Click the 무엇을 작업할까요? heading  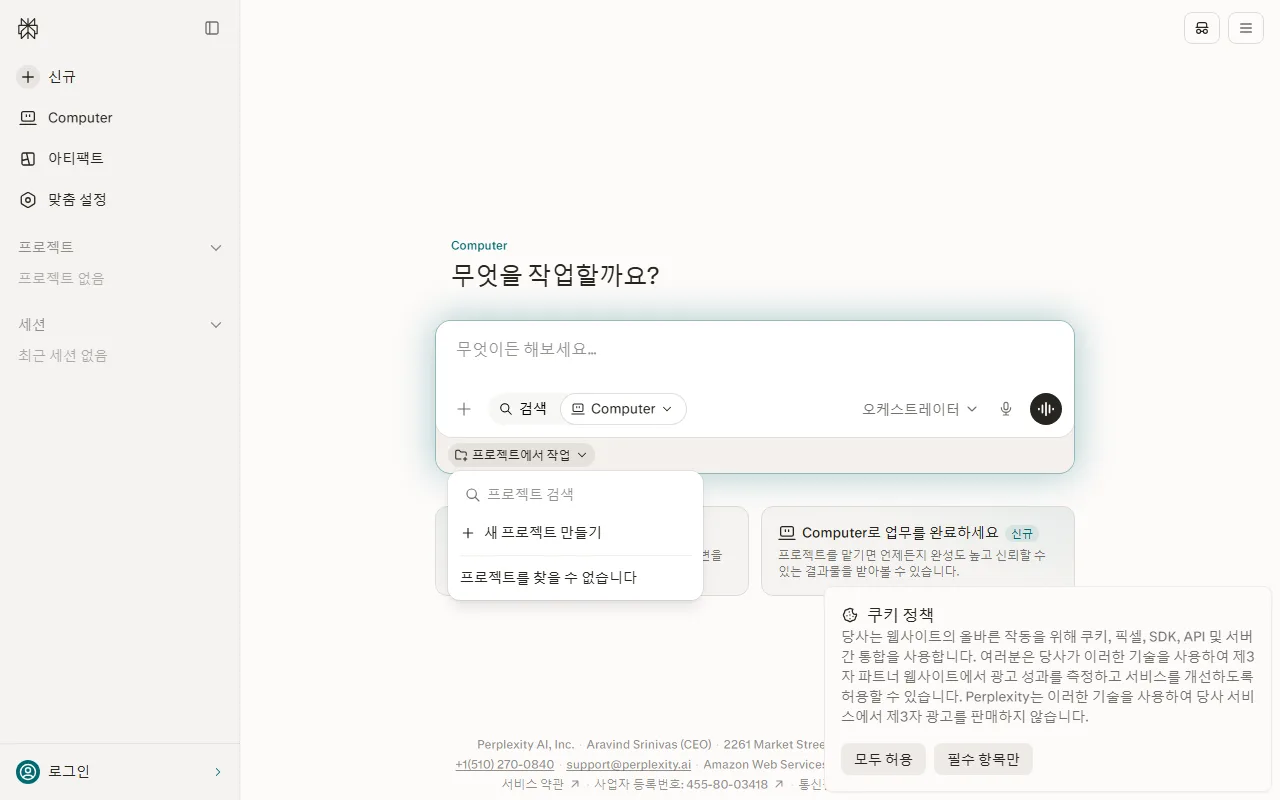pos(555,275)
